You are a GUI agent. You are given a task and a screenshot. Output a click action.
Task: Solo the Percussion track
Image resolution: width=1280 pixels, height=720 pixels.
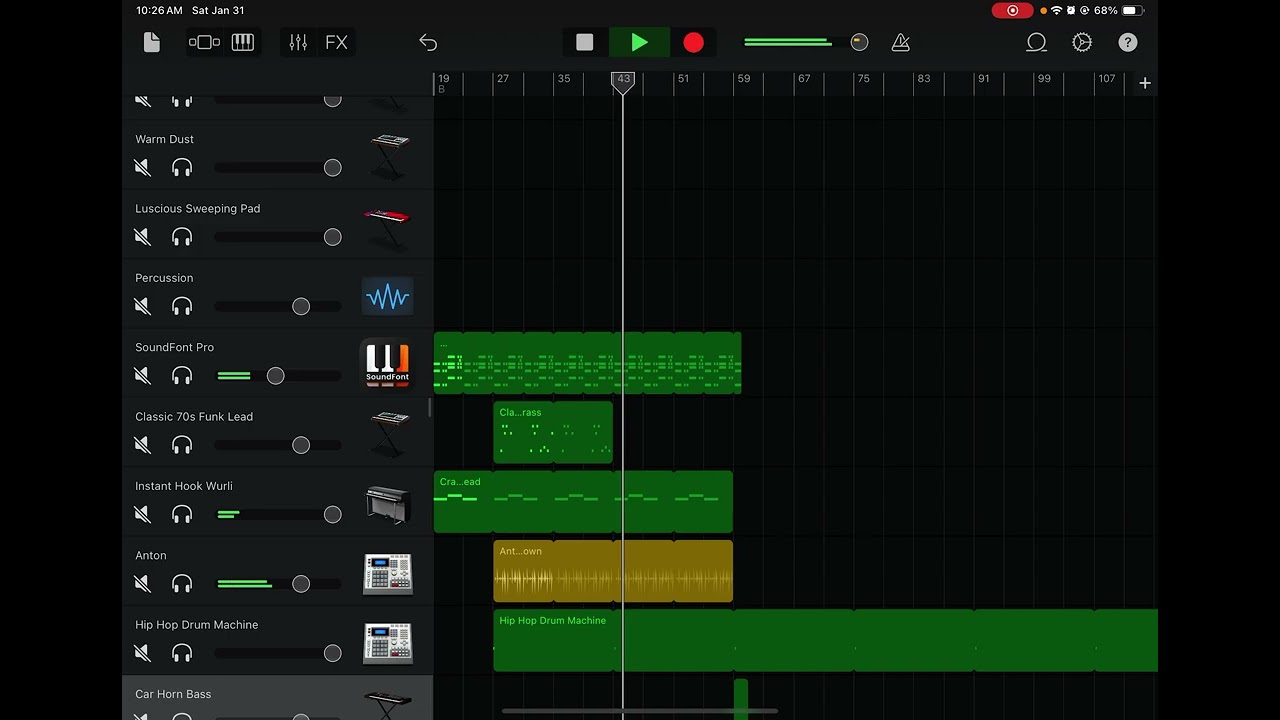(x=182, y=306)
